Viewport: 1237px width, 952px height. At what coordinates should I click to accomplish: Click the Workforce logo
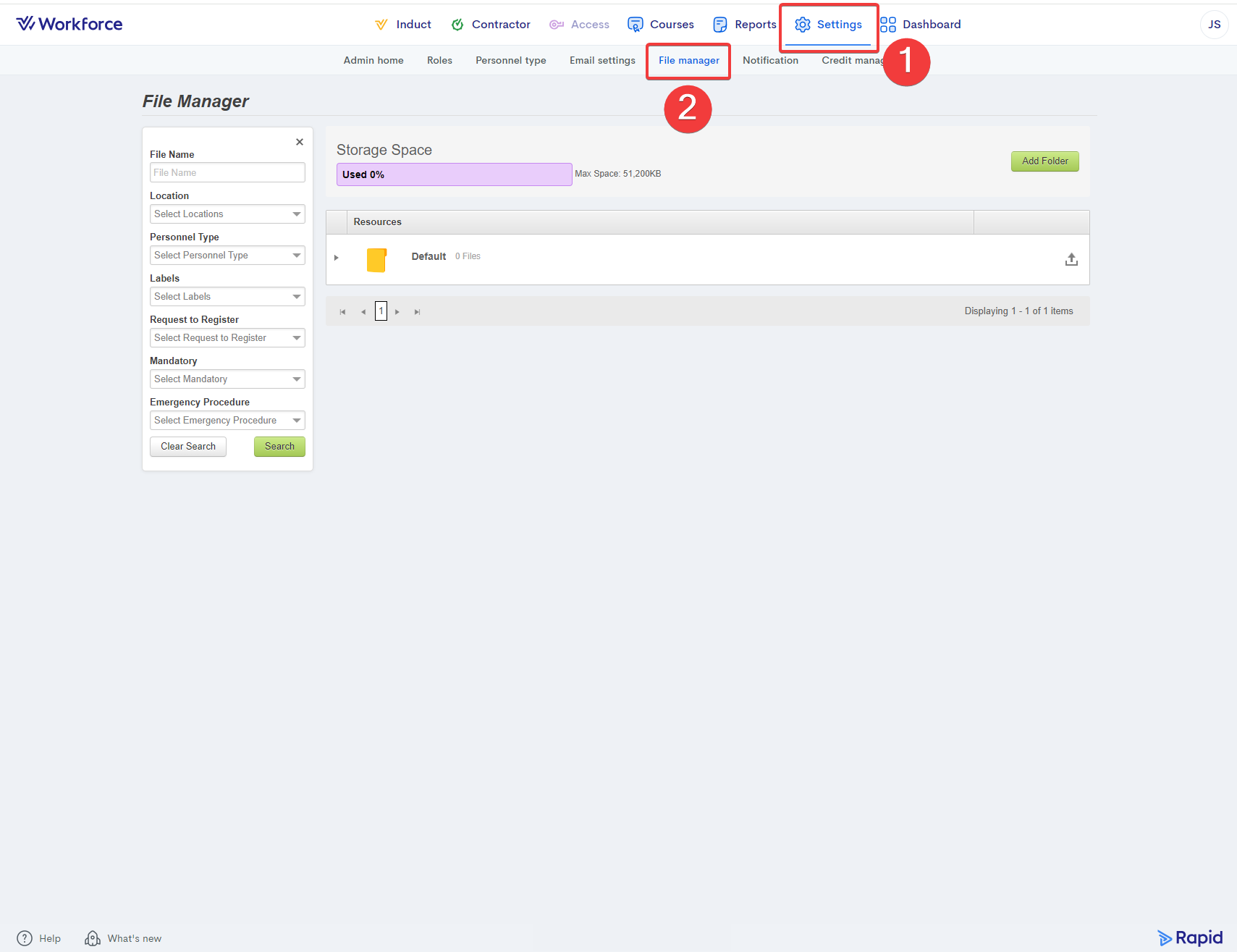pyautogui.click(x=69, y=24)
